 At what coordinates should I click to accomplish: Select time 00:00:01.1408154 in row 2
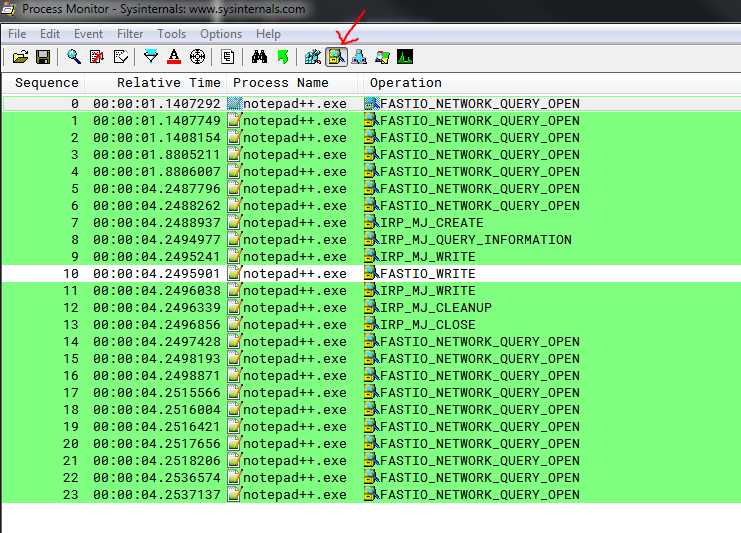pyautogui.click(x=156, y=138)
